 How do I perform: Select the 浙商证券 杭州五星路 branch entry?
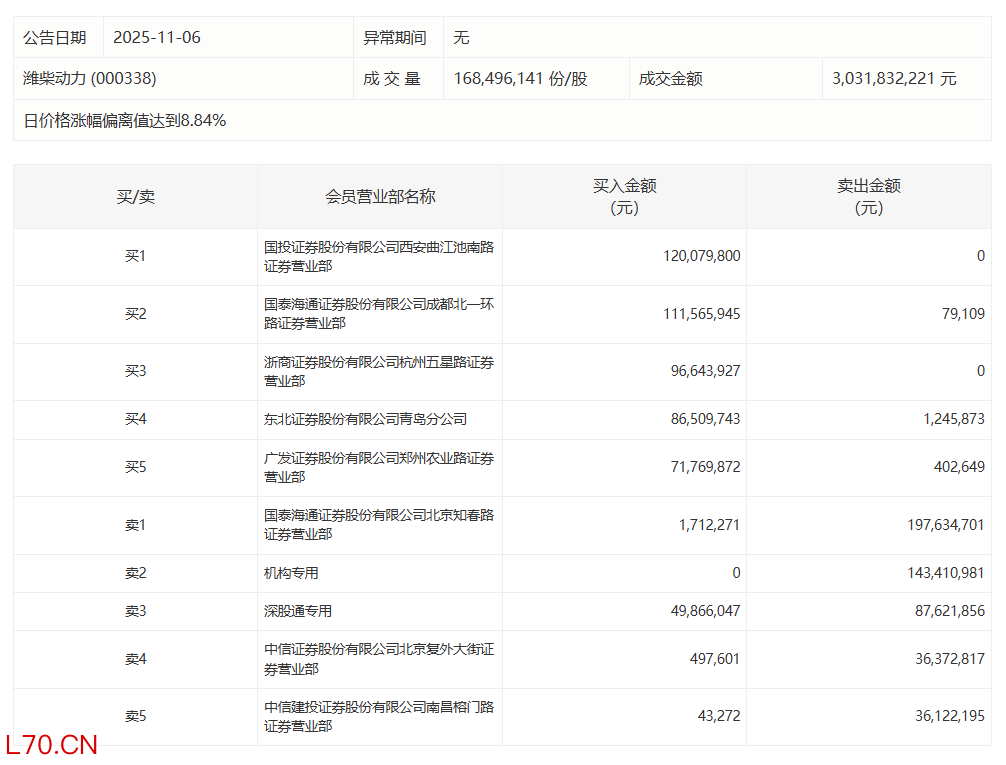[x=378, y=371]
